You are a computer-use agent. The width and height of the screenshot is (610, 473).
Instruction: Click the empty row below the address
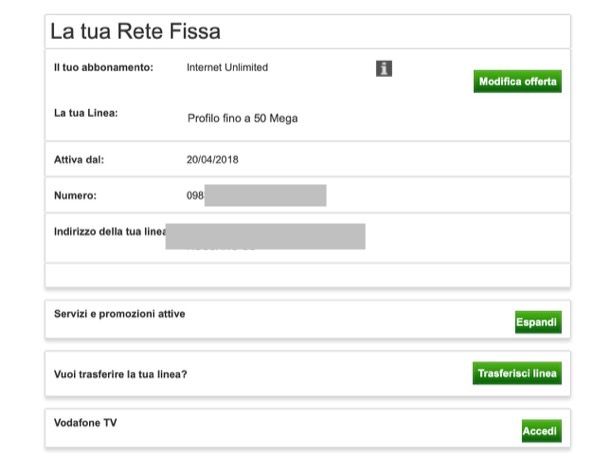(x=307, y=275)
